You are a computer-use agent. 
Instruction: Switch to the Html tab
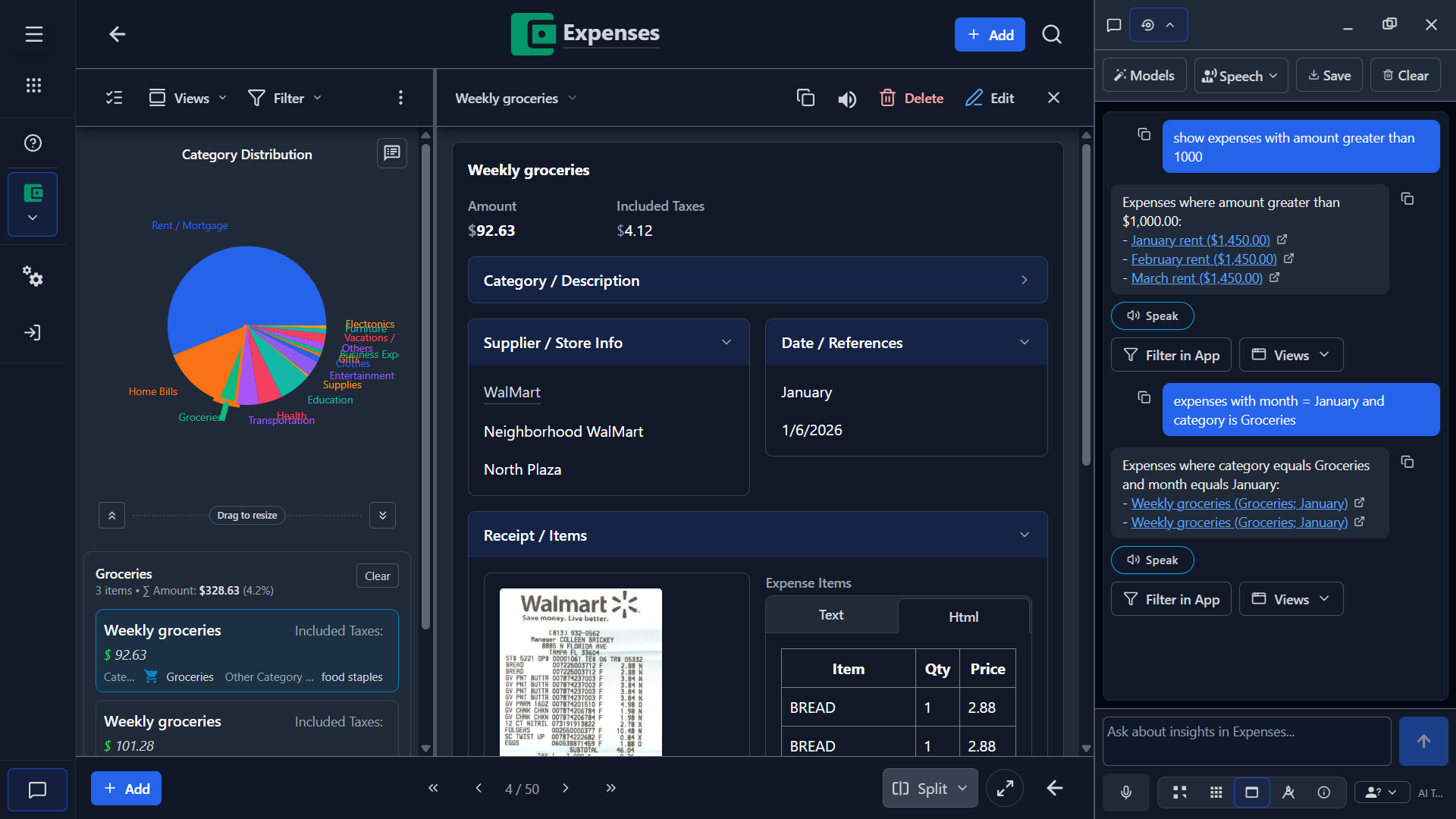click(963, 617)
